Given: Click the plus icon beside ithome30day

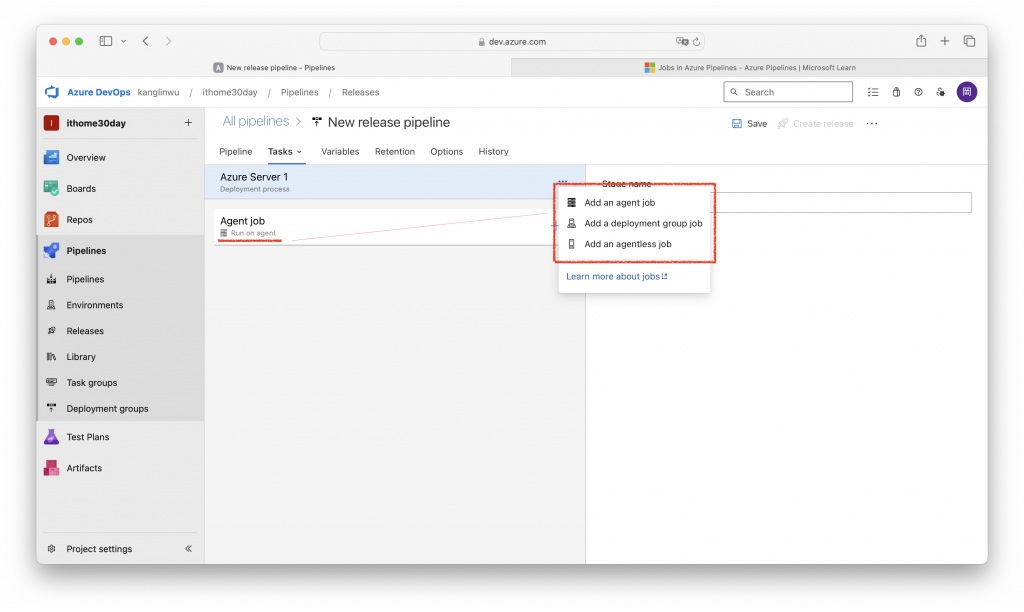Looking at the screenshot, I should [x=188, y=123].
